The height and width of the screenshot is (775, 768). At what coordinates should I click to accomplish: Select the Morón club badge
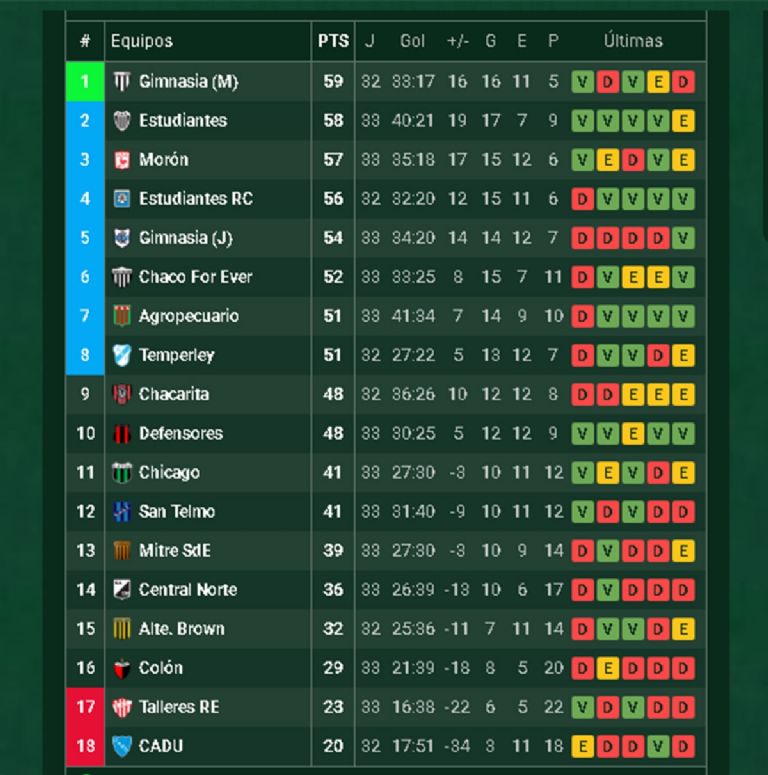point(122,159)
